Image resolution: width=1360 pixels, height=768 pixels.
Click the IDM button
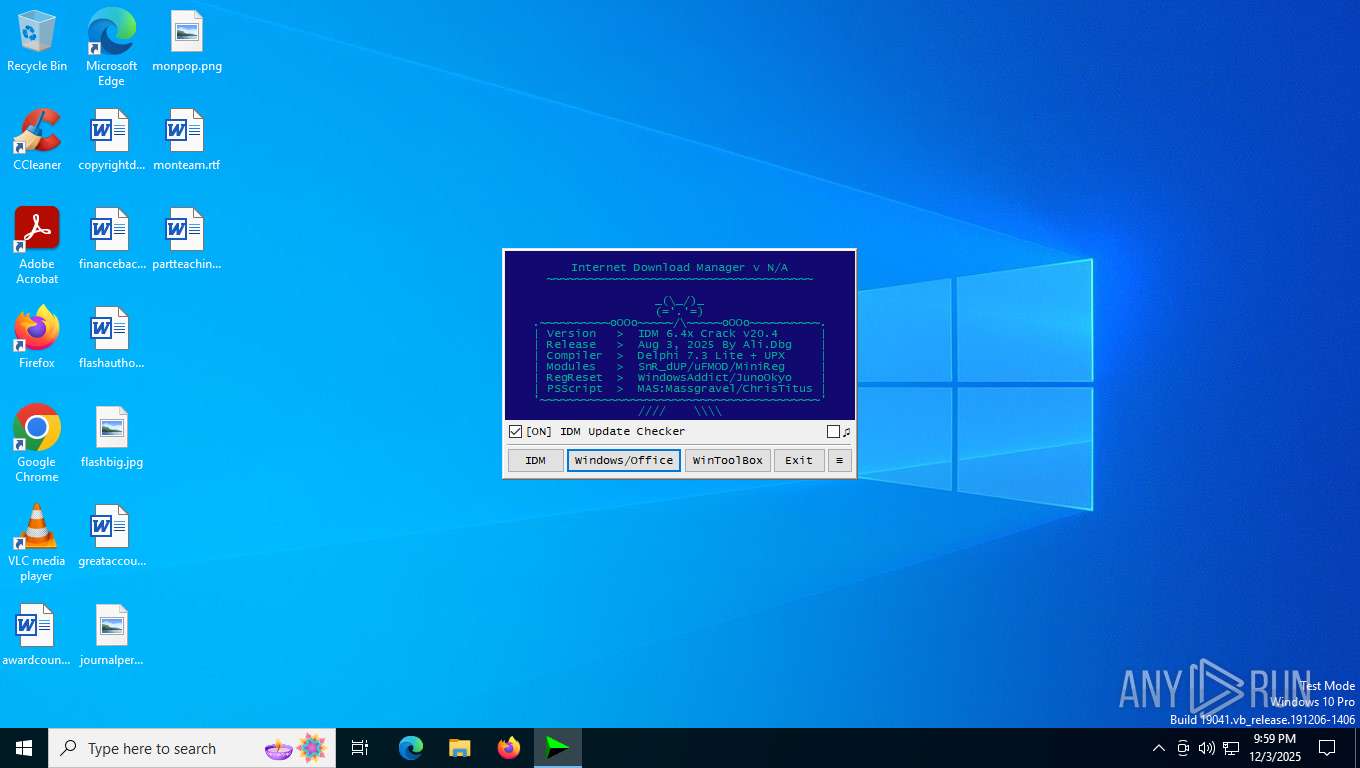coord(536,461)
